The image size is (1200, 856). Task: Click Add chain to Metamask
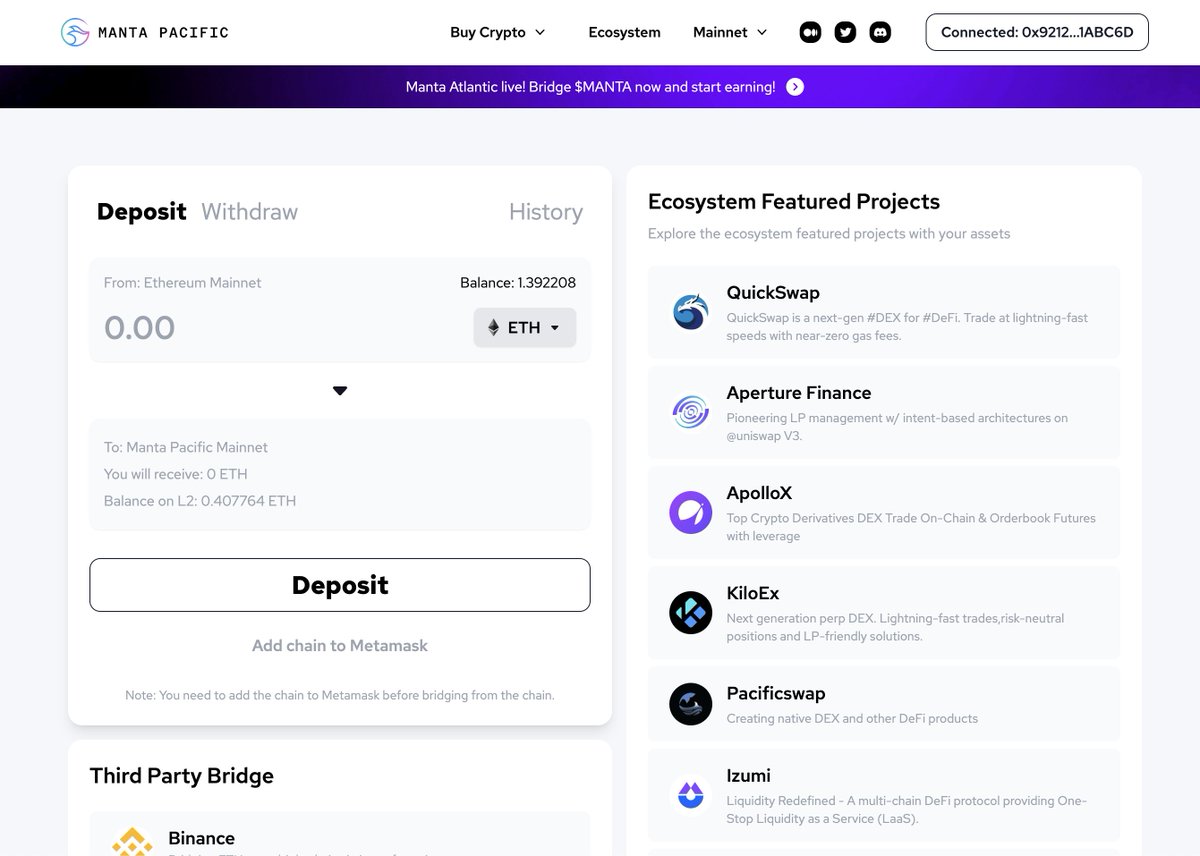coord(340,646)
